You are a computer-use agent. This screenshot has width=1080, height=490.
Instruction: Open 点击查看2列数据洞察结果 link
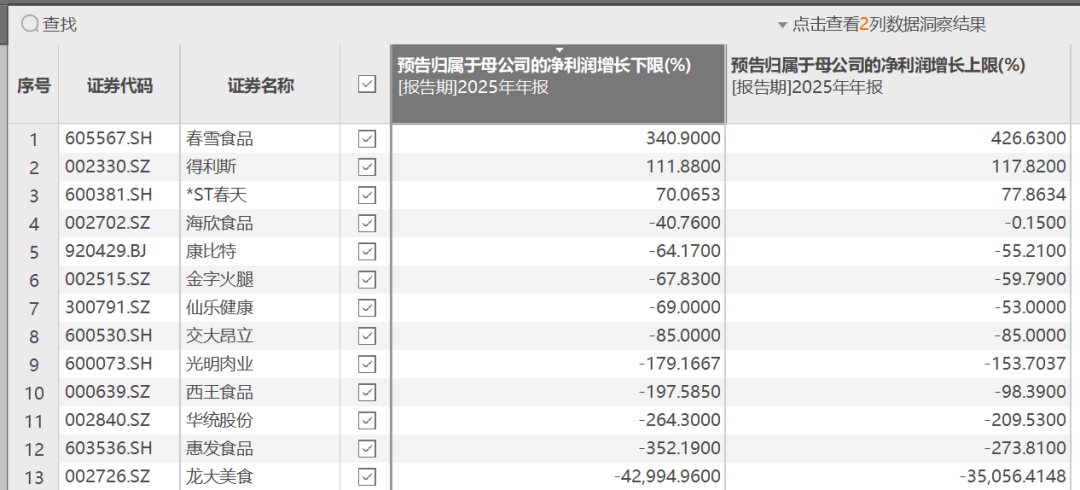[x=888, y=25]
